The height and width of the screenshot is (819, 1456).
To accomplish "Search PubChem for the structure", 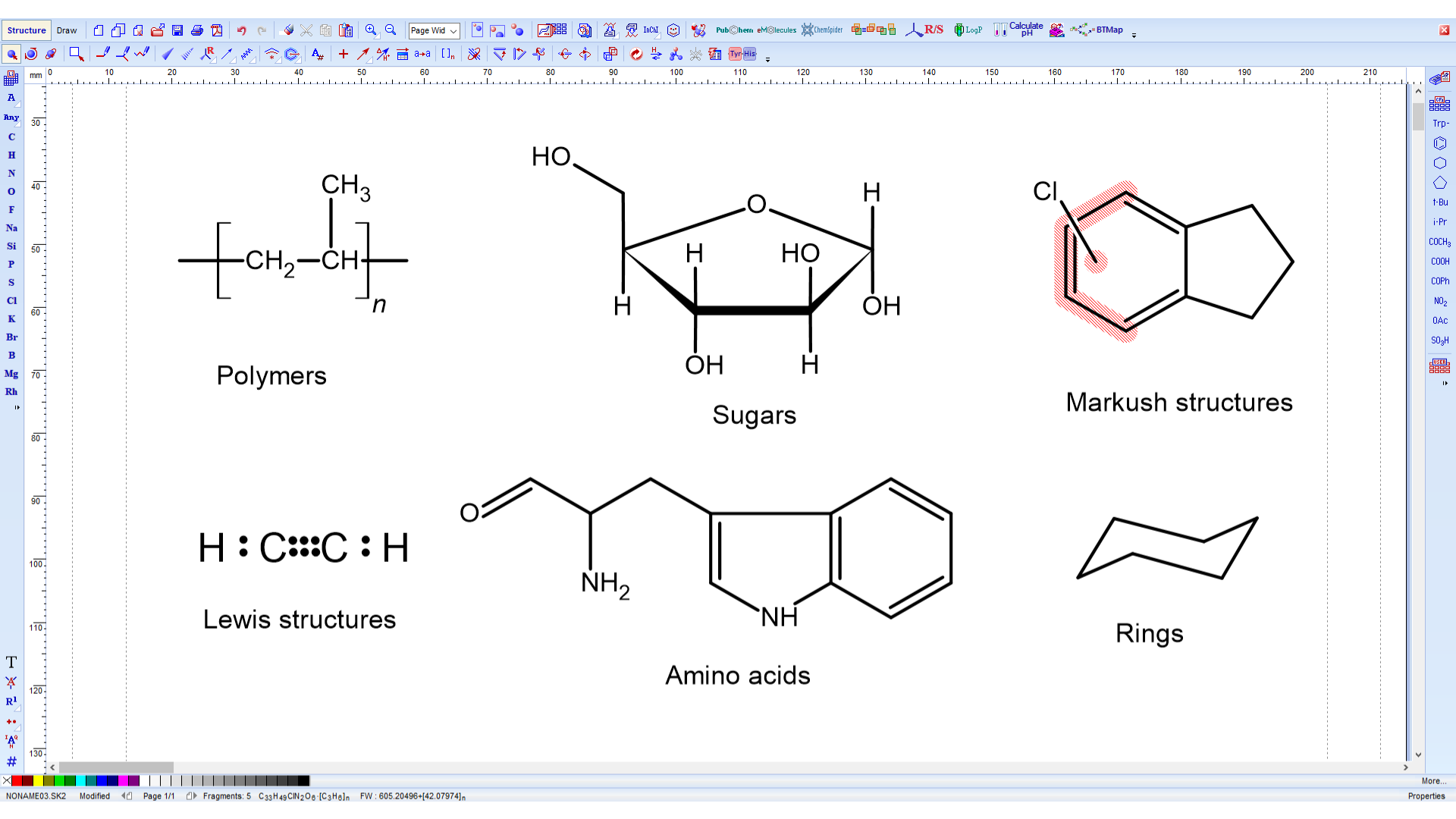I will click(733, 30).
